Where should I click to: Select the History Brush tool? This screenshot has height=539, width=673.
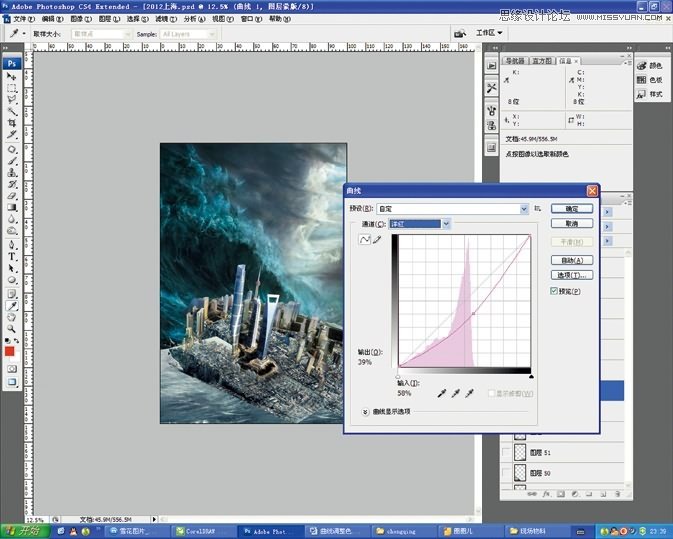point(12,184)
